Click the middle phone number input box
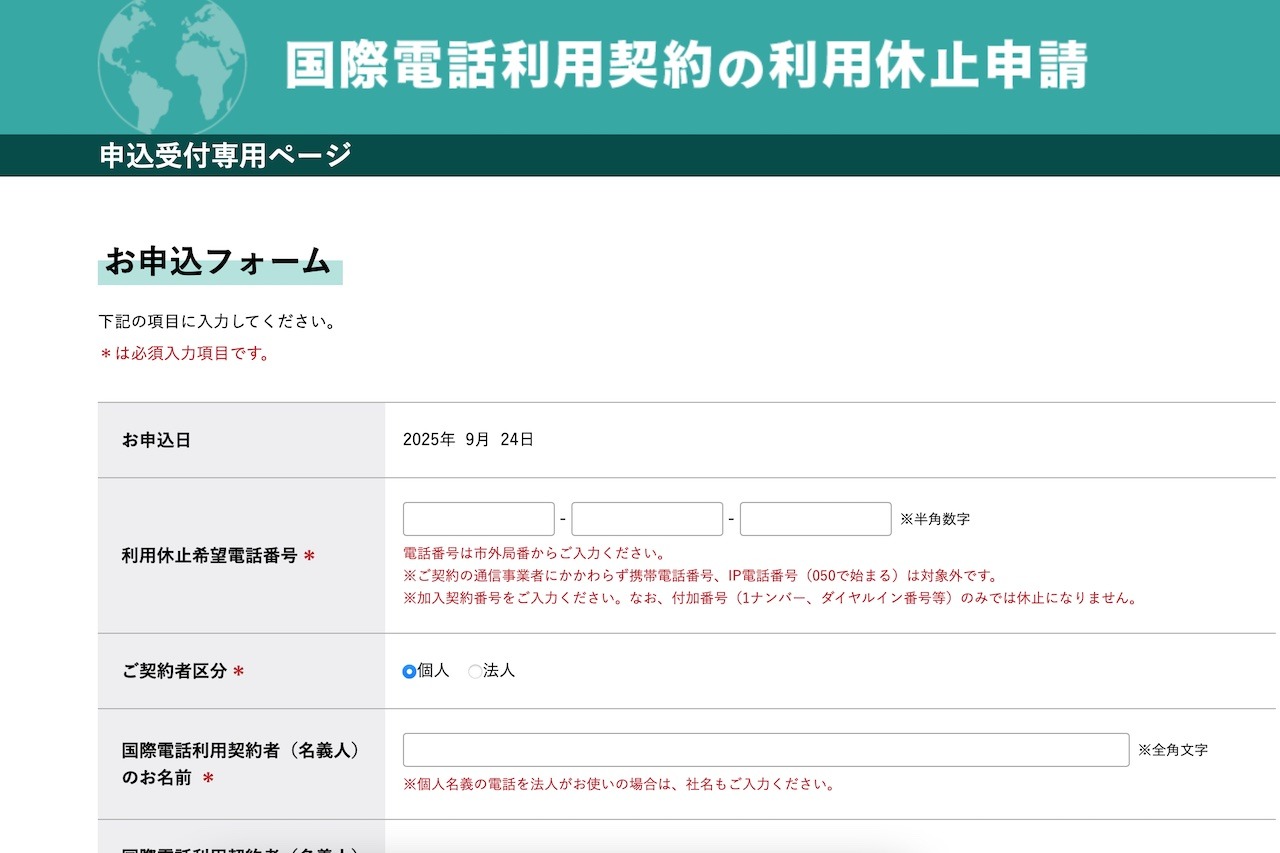This screenshot has height=853, width=1280. point(647,519)
